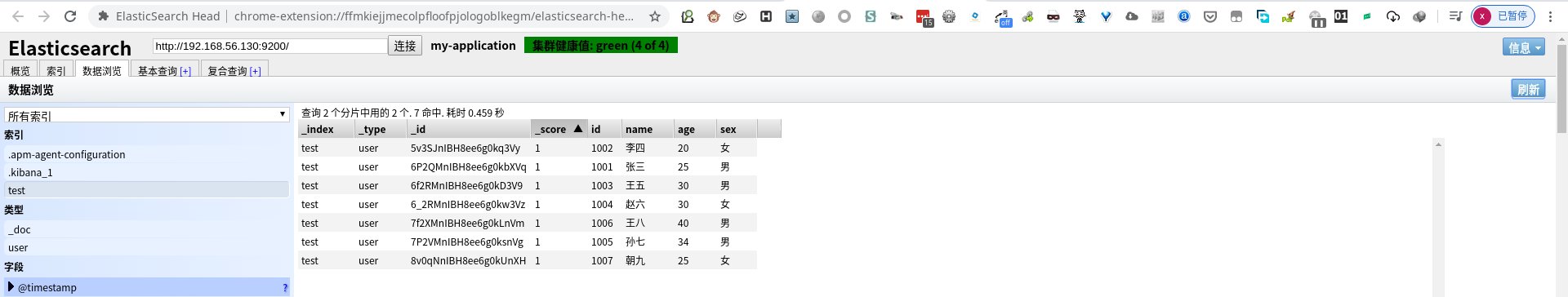Select the .kibana_1 index
Image resolution: width=1568 pixels, height=297 pixels.
pyautogui.click(x=147, y=172)
